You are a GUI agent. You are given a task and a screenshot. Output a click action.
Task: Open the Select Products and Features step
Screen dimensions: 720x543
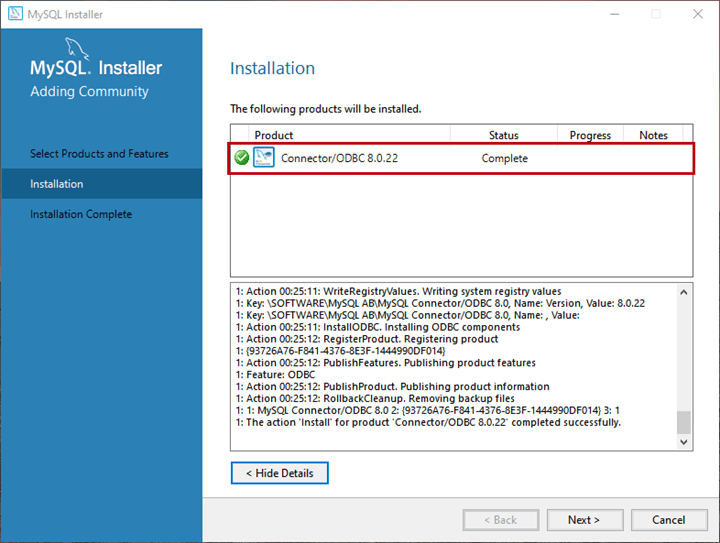(99, 154)
